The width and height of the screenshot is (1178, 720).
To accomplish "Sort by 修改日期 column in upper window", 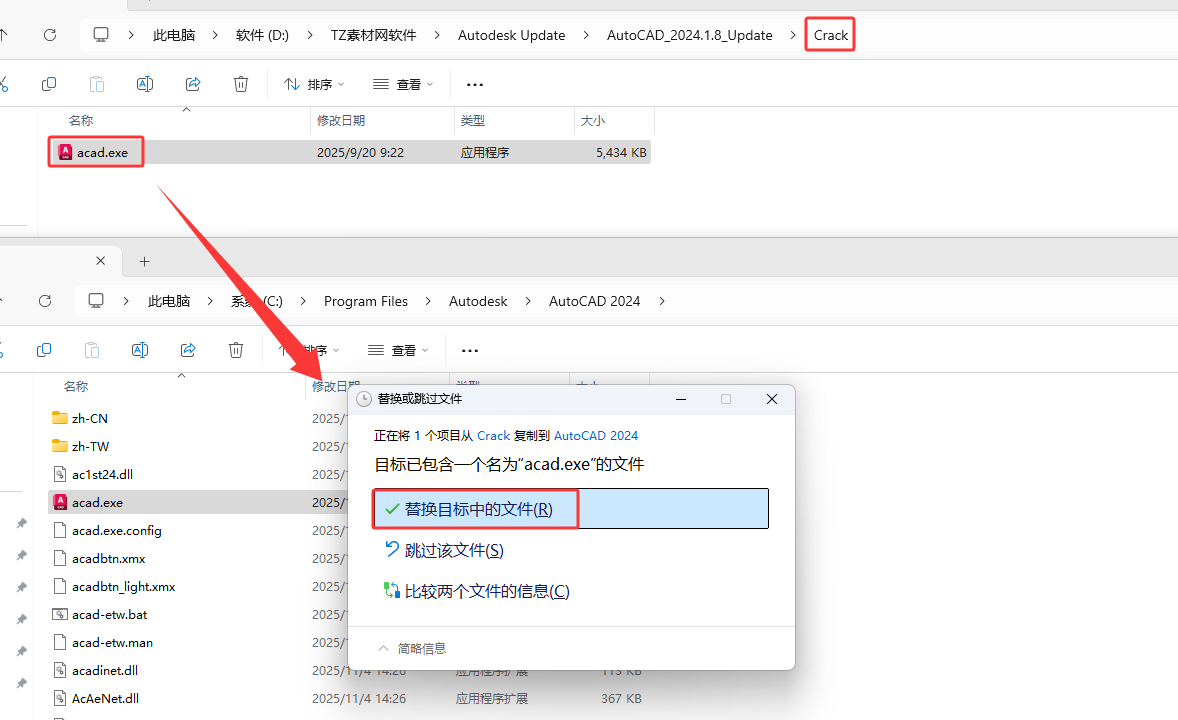I will [x=341, y=120].
